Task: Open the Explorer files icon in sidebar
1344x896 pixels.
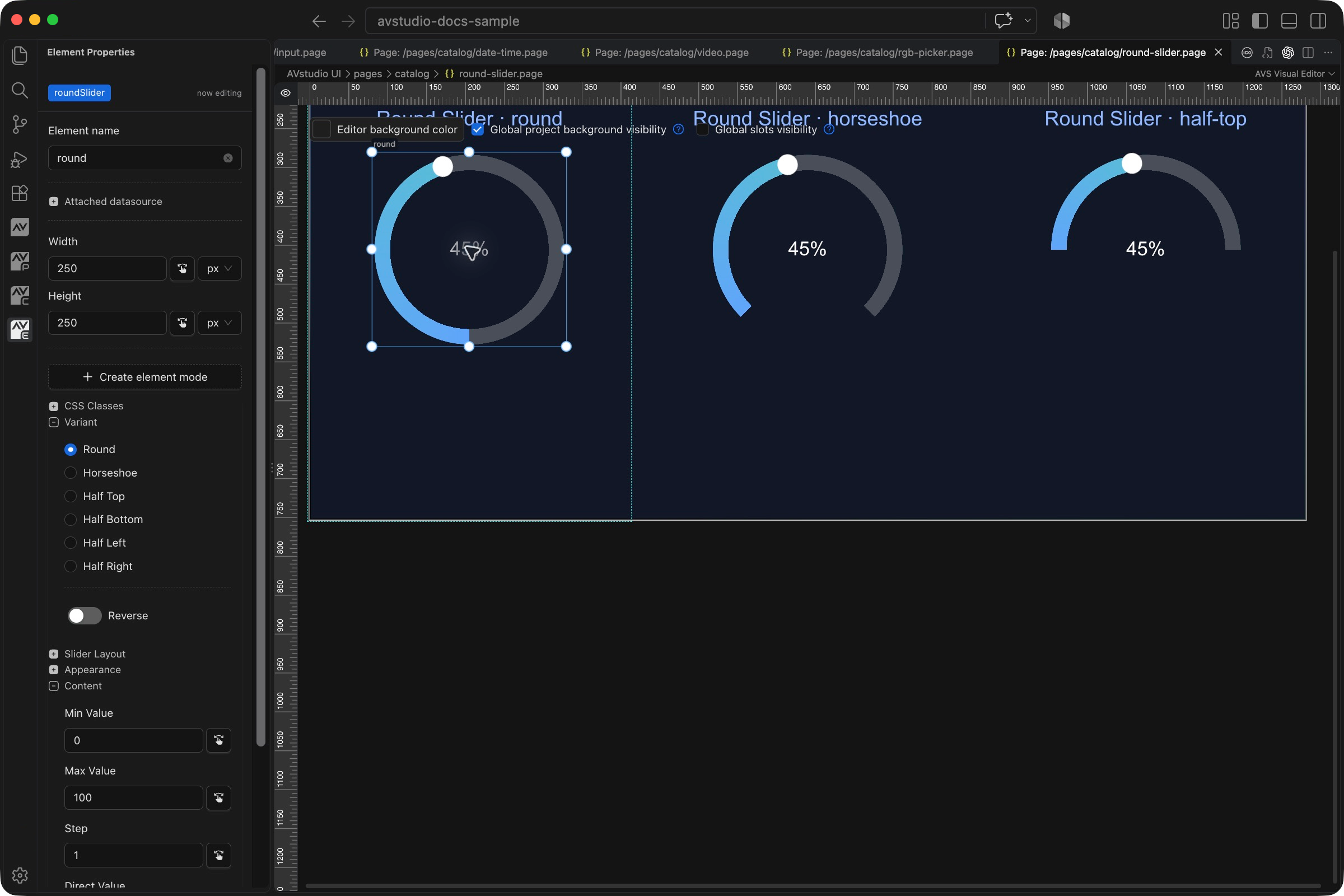Action: (20, 55)
